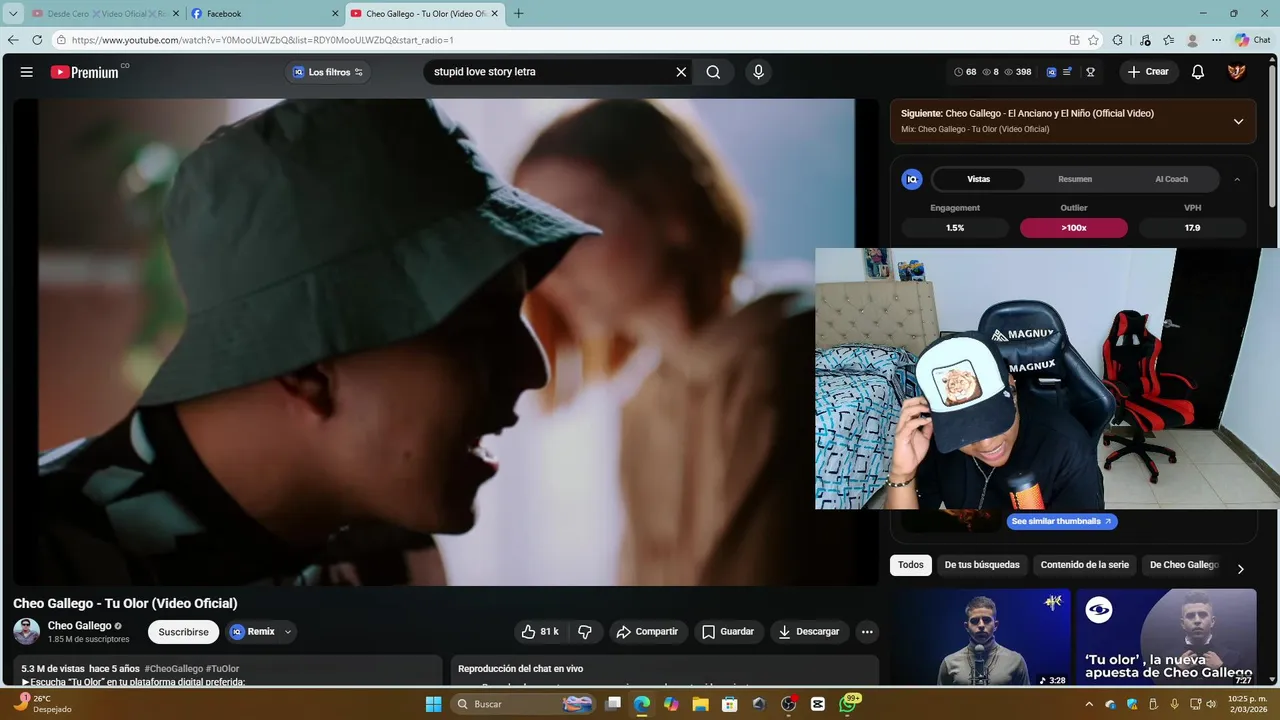Viewport: 1280px width, 720px height.
Task: Open the YouTube guide hamburger menu
Action: click(27, 72)
